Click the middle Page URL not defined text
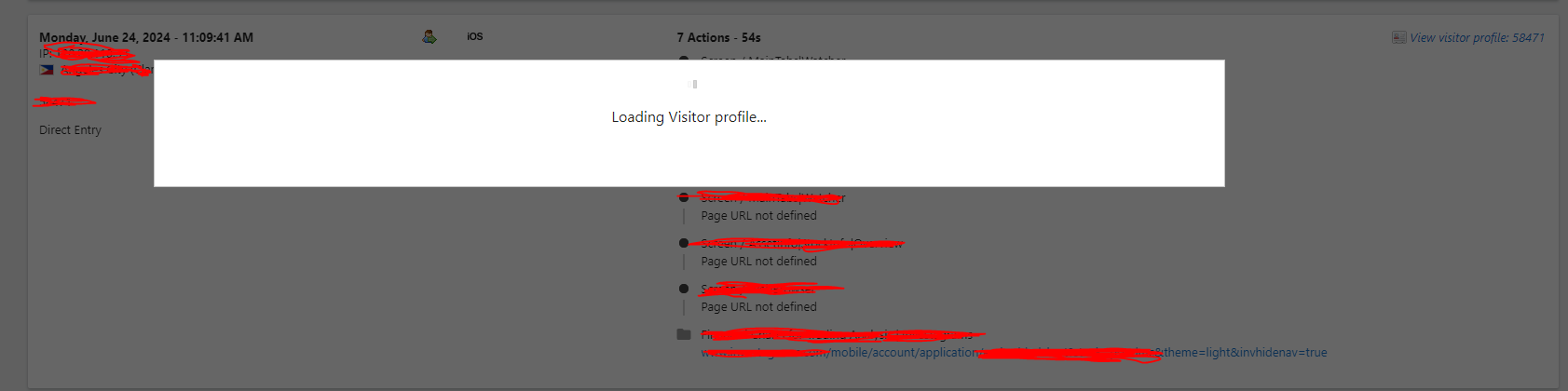This screenshot has width=1568, height=391. point(758,261)
